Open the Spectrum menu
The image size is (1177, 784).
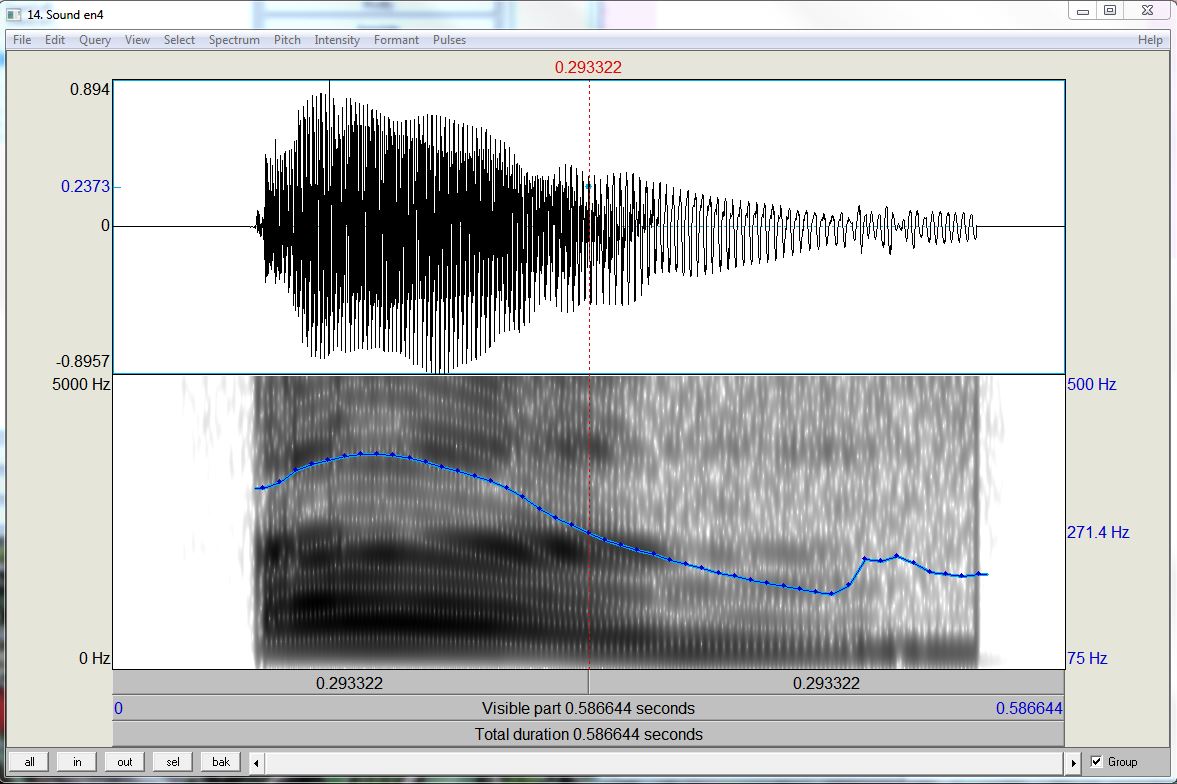pos(234,40)
